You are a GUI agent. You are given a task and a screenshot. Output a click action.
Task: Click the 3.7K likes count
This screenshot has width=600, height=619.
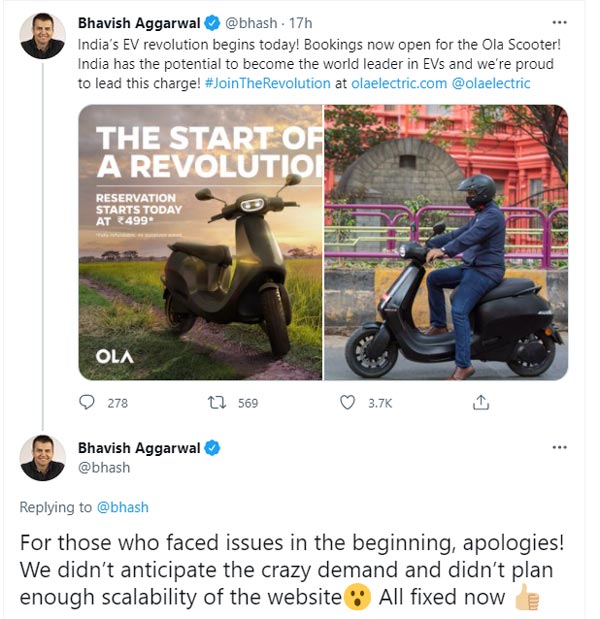[380, 403]
